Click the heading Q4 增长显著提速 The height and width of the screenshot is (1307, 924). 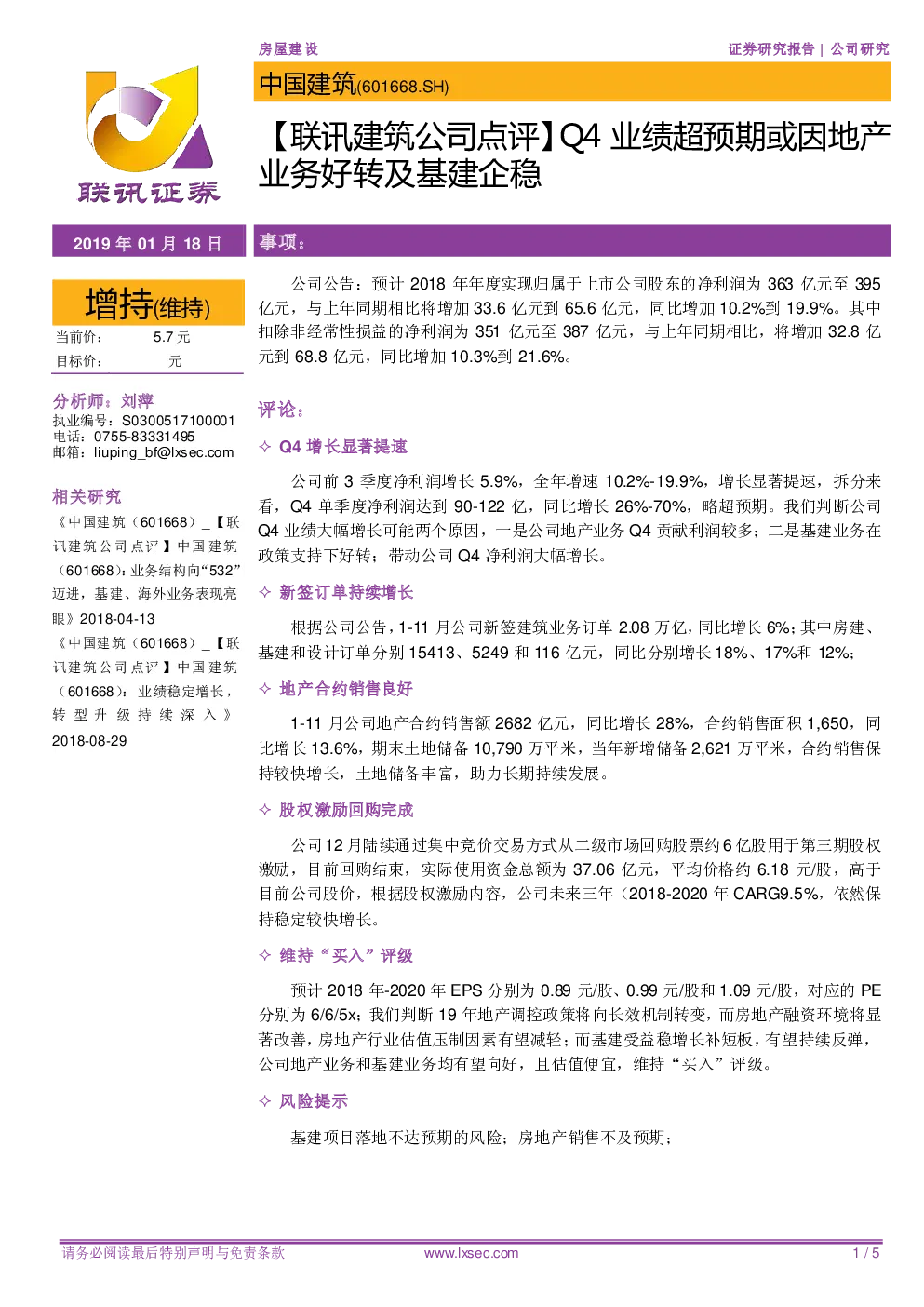click(343, 447)
